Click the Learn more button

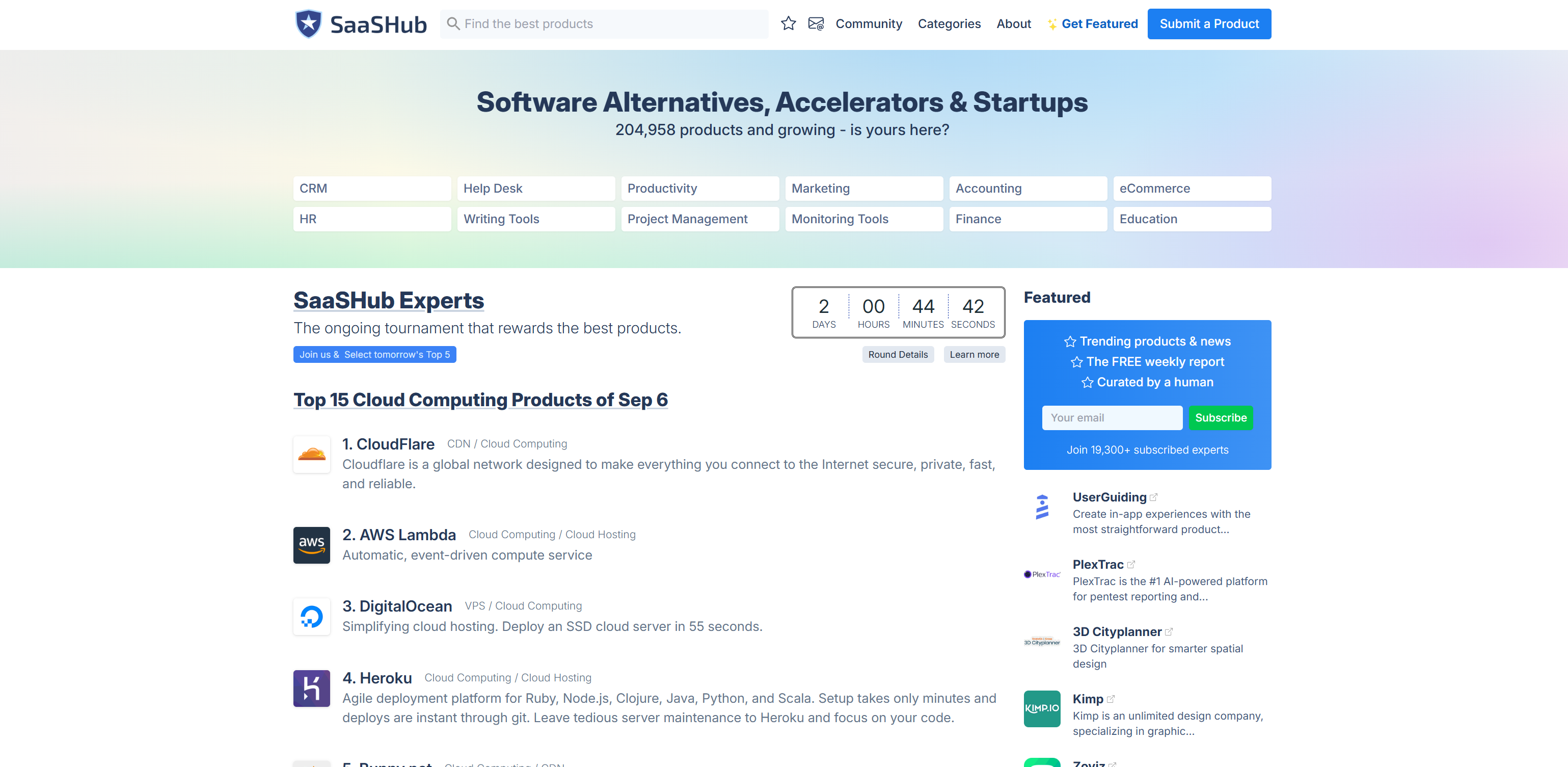click(974, 354)
